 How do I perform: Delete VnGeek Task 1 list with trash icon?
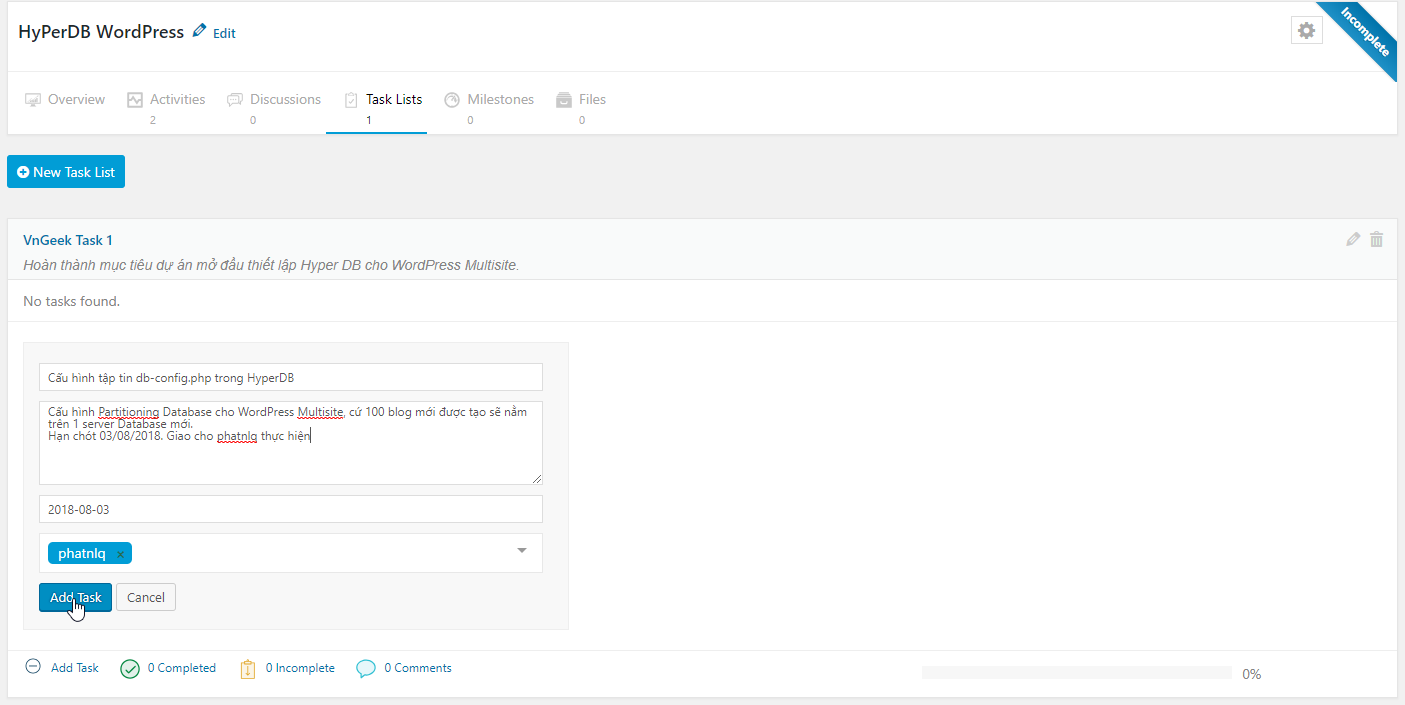(1377, 239)
